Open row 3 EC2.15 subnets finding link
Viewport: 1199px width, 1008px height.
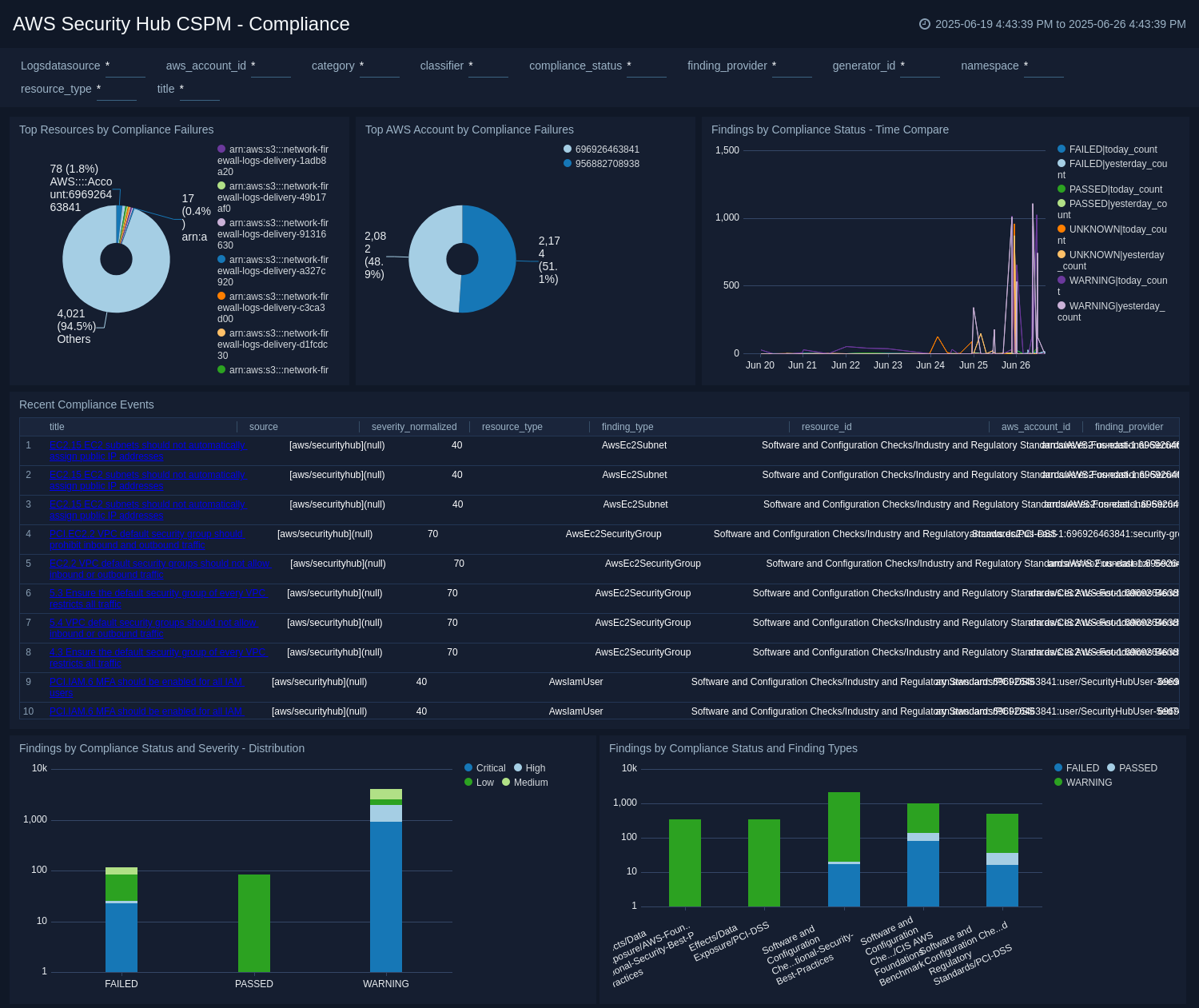coord(148,510)
